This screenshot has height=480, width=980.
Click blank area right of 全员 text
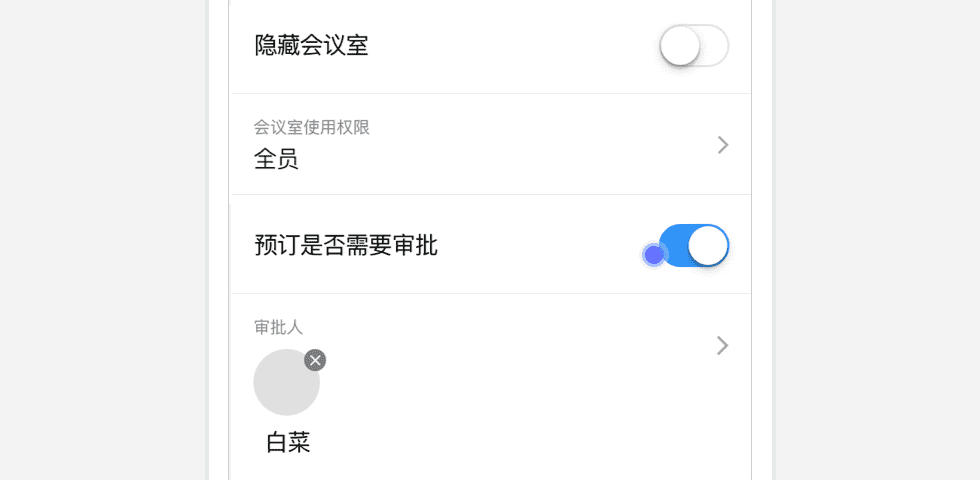coord(500,160)
